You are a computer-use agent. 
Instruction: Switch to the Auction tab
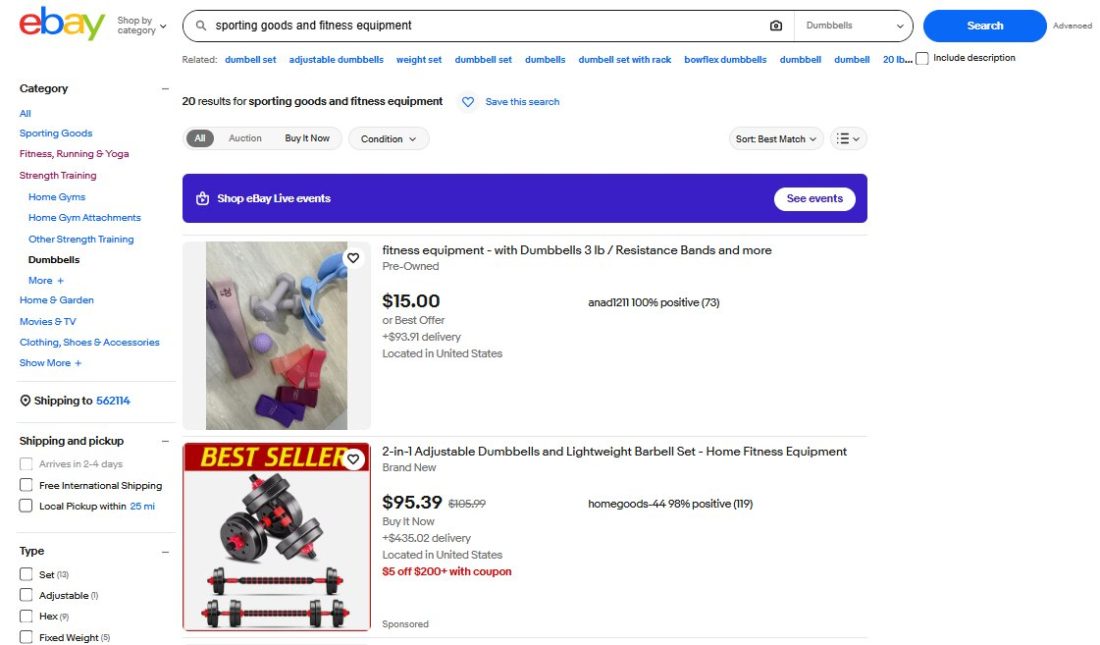click(x=245, y=138)
